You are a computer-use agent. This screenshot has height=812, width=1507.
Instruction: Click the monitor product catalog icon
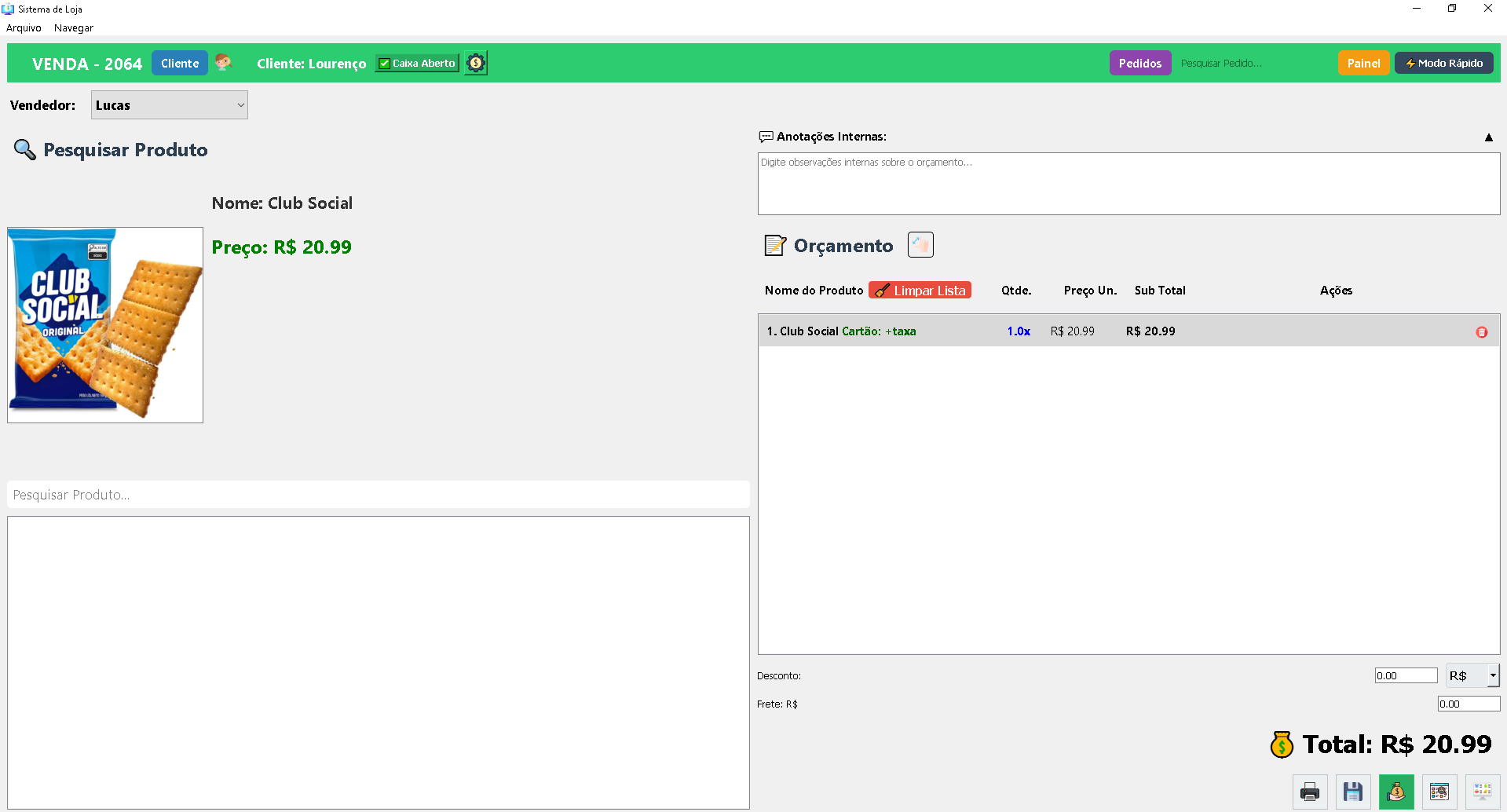[x=1483, y=792]
